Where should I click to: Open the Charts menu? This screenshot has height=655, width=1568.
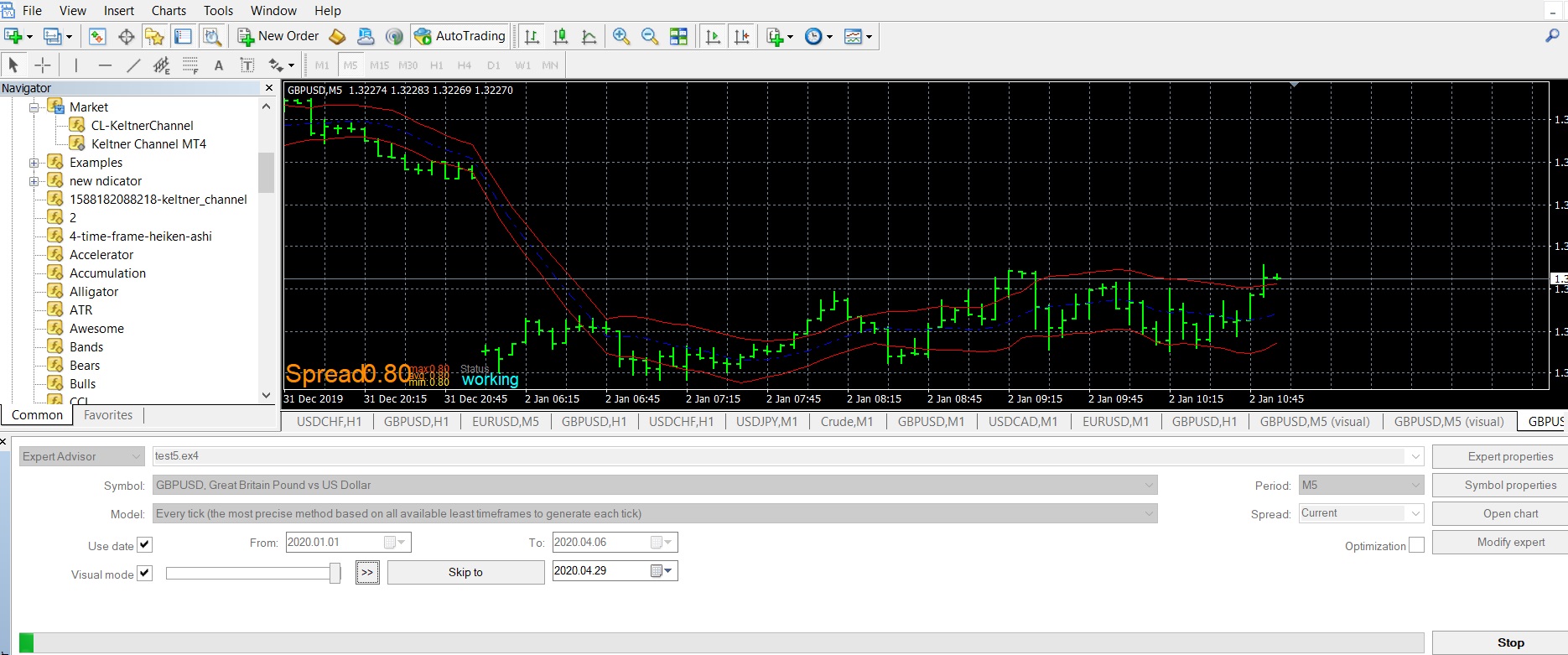169,11
